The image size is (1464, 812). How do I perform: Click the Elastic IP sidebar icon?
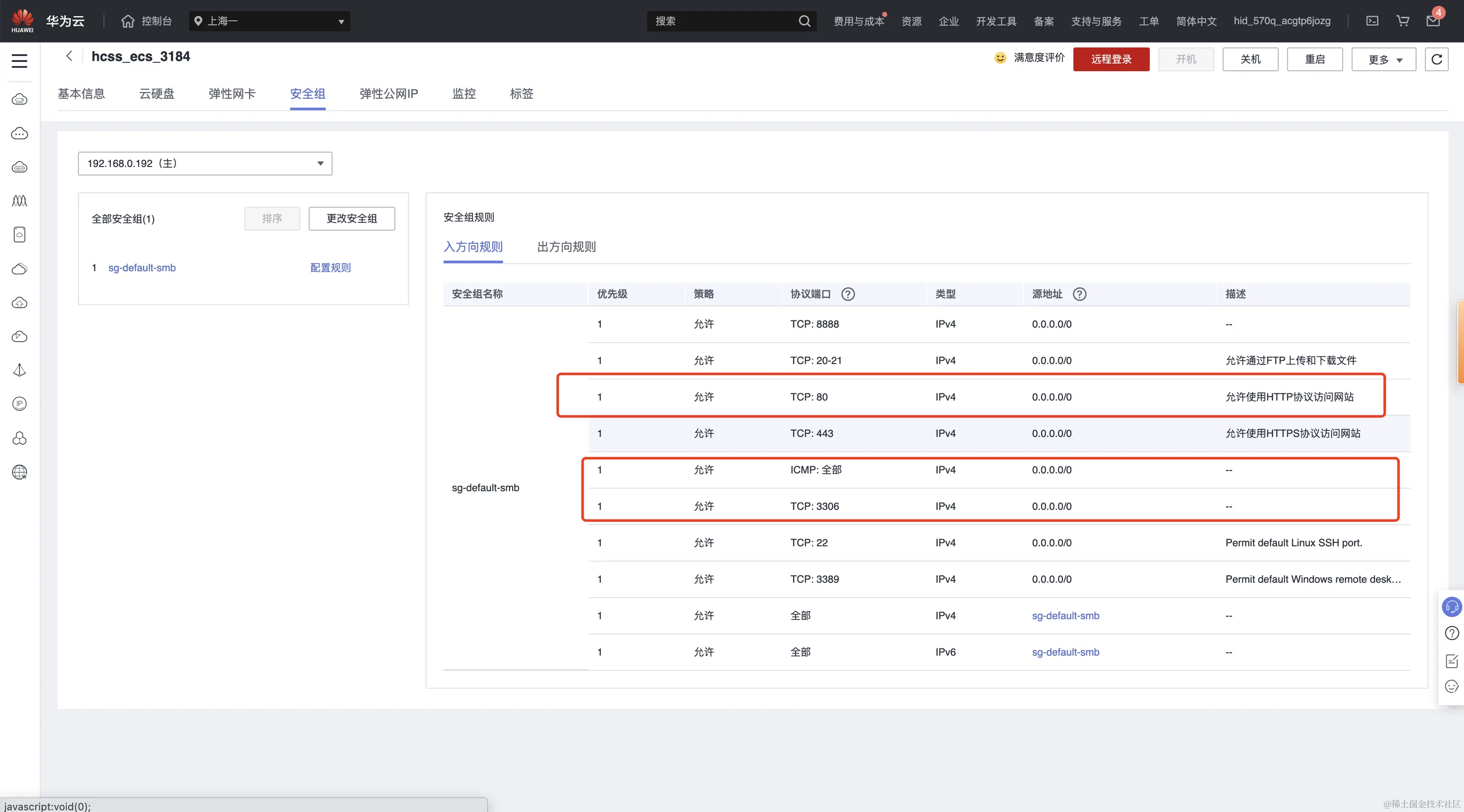point(19,404)
